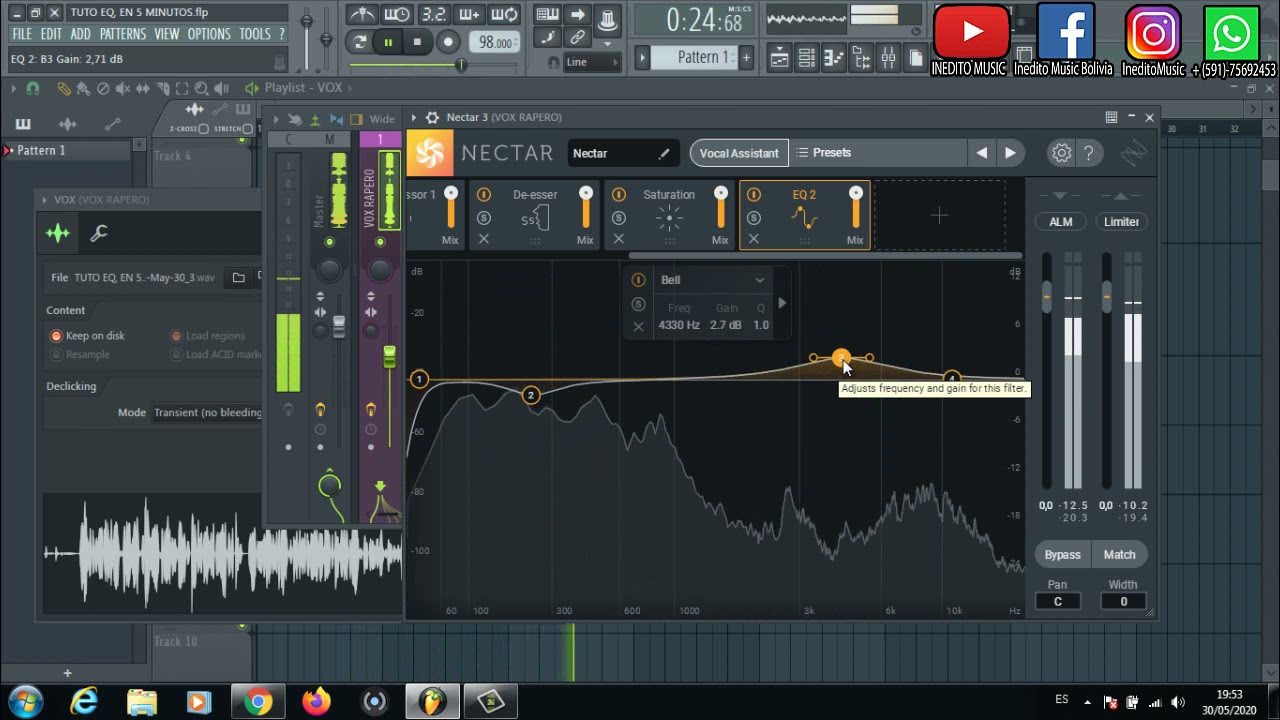Open Nectar settings gear
Screen dimensions: 1280x720
pyautogui.click(x=1061, y=153)
